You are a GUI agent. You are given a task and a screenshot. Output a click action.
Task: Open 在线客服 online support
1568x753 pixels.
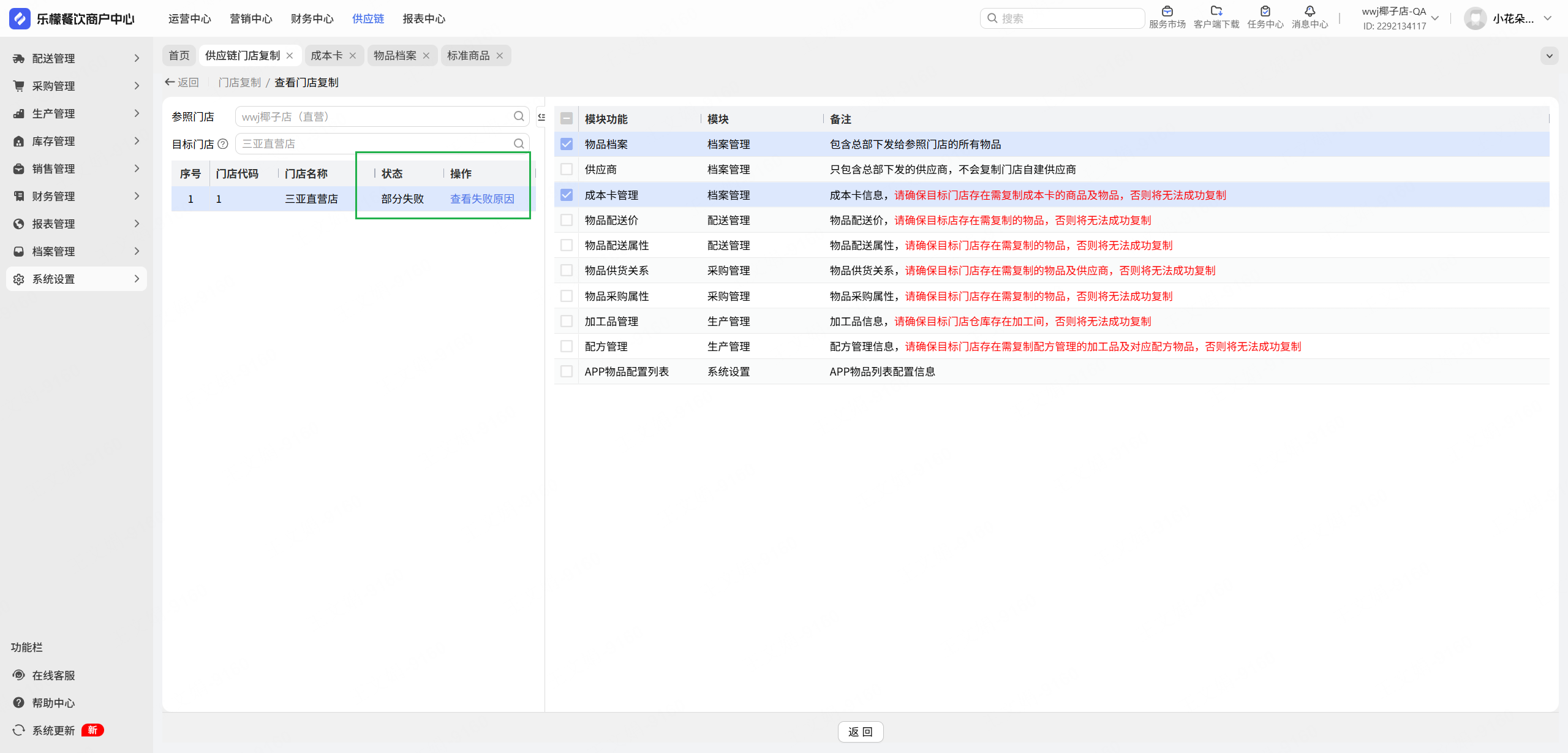click(53, 675)
